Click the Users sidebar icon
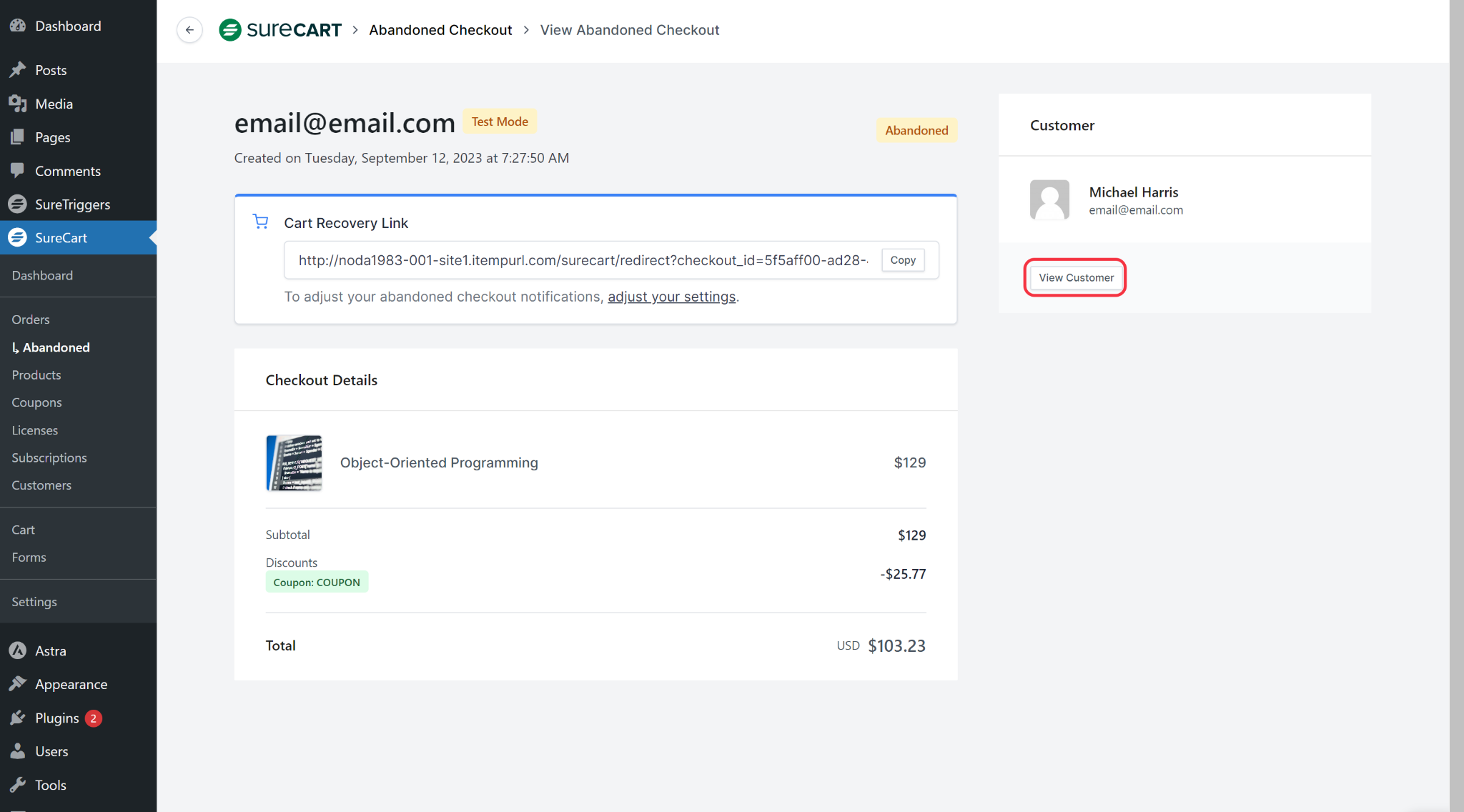Viewport: 1464px width, 812px height. pyautogui.click(x=18, y=751)
